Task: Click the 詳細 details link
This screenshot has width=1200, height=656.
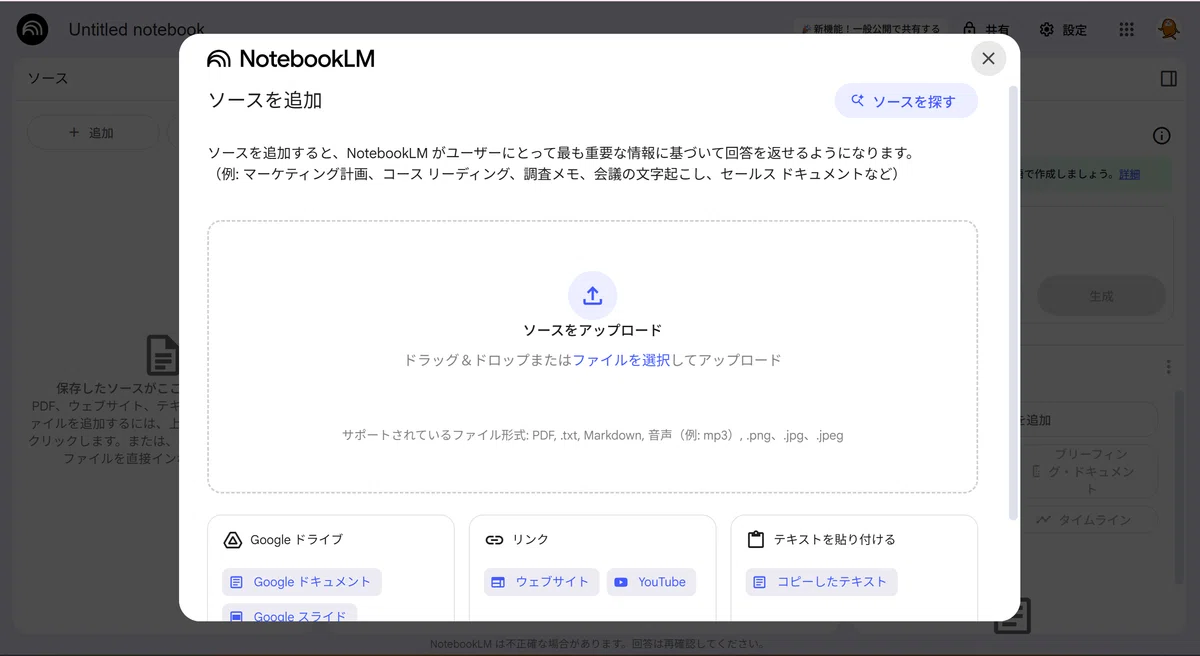Action: point(1129,174)
